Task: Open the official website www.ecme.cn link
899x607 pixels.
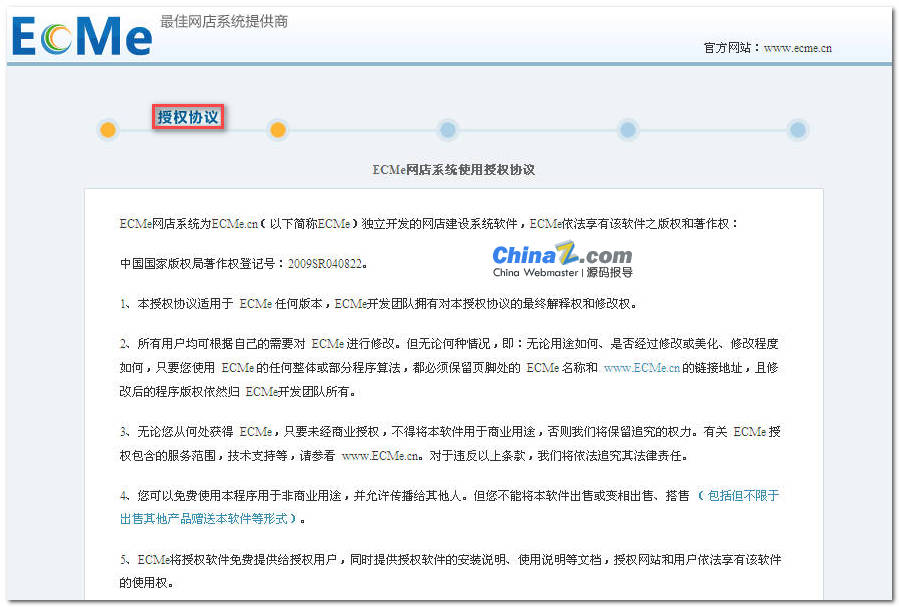Action: point(798,48)
